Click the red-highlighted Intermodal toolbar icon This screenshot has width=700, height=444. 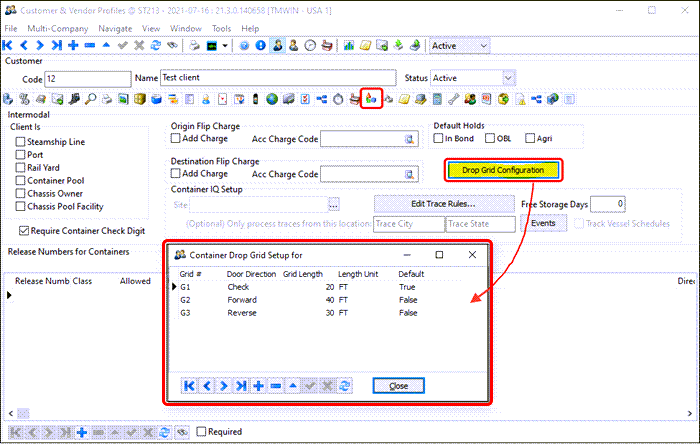371,99
